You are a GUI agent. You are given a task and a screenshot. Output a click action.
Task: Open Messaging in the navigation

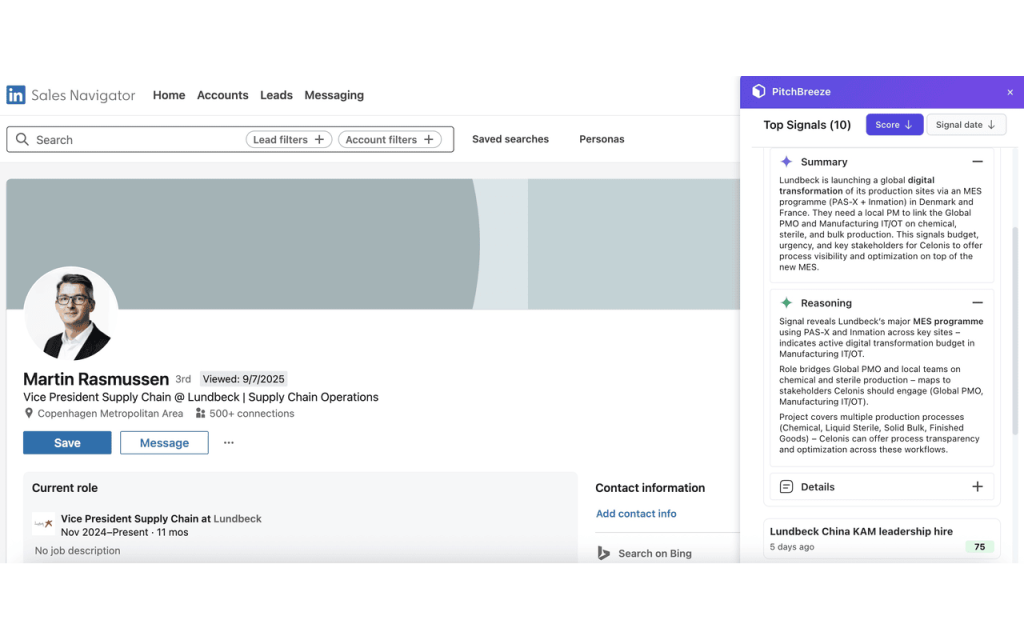pyautogui.click(x=334, y=95)
